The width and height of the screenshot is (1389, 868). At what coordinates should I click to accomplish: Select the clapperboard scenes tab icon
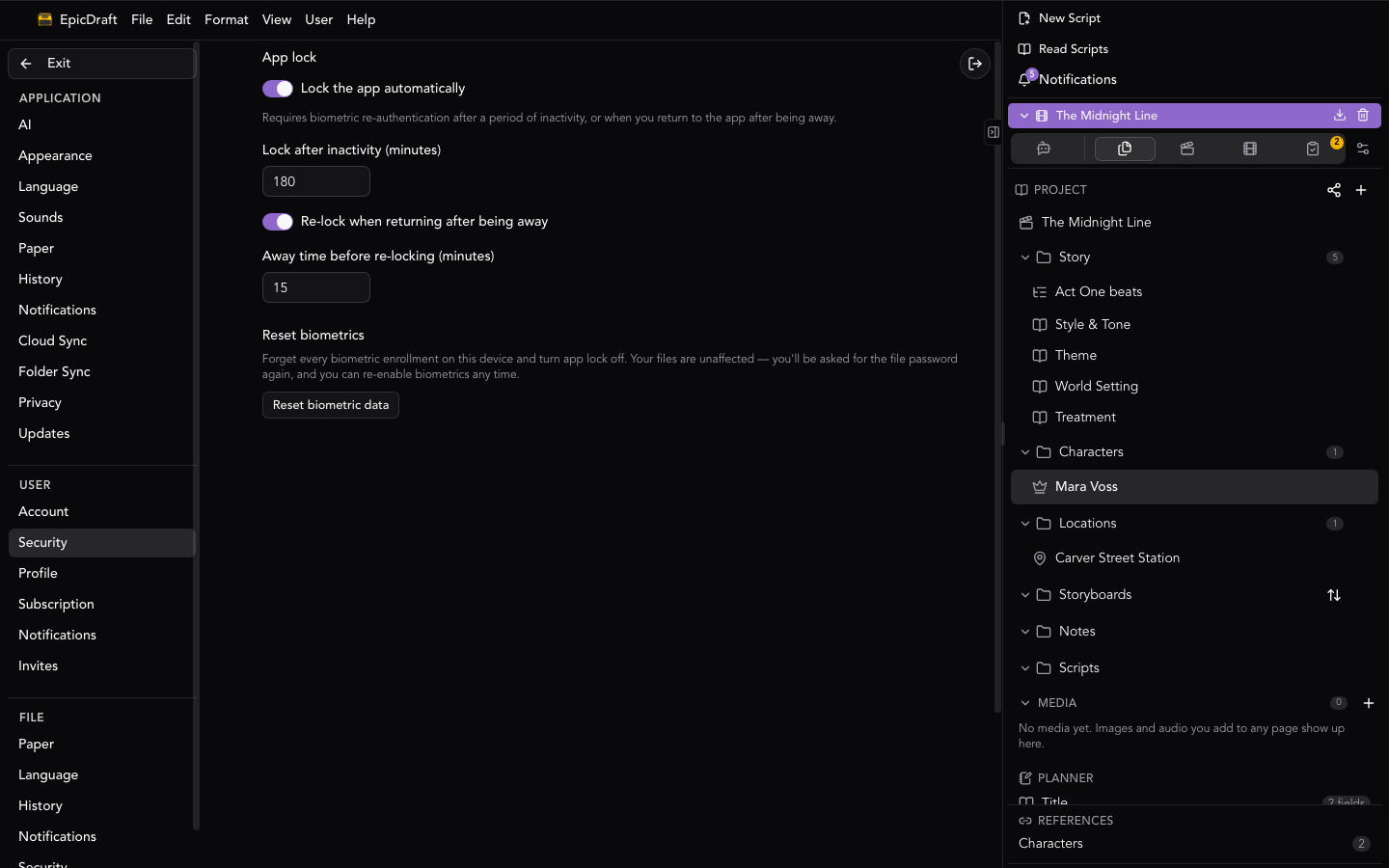(1187, 149)
